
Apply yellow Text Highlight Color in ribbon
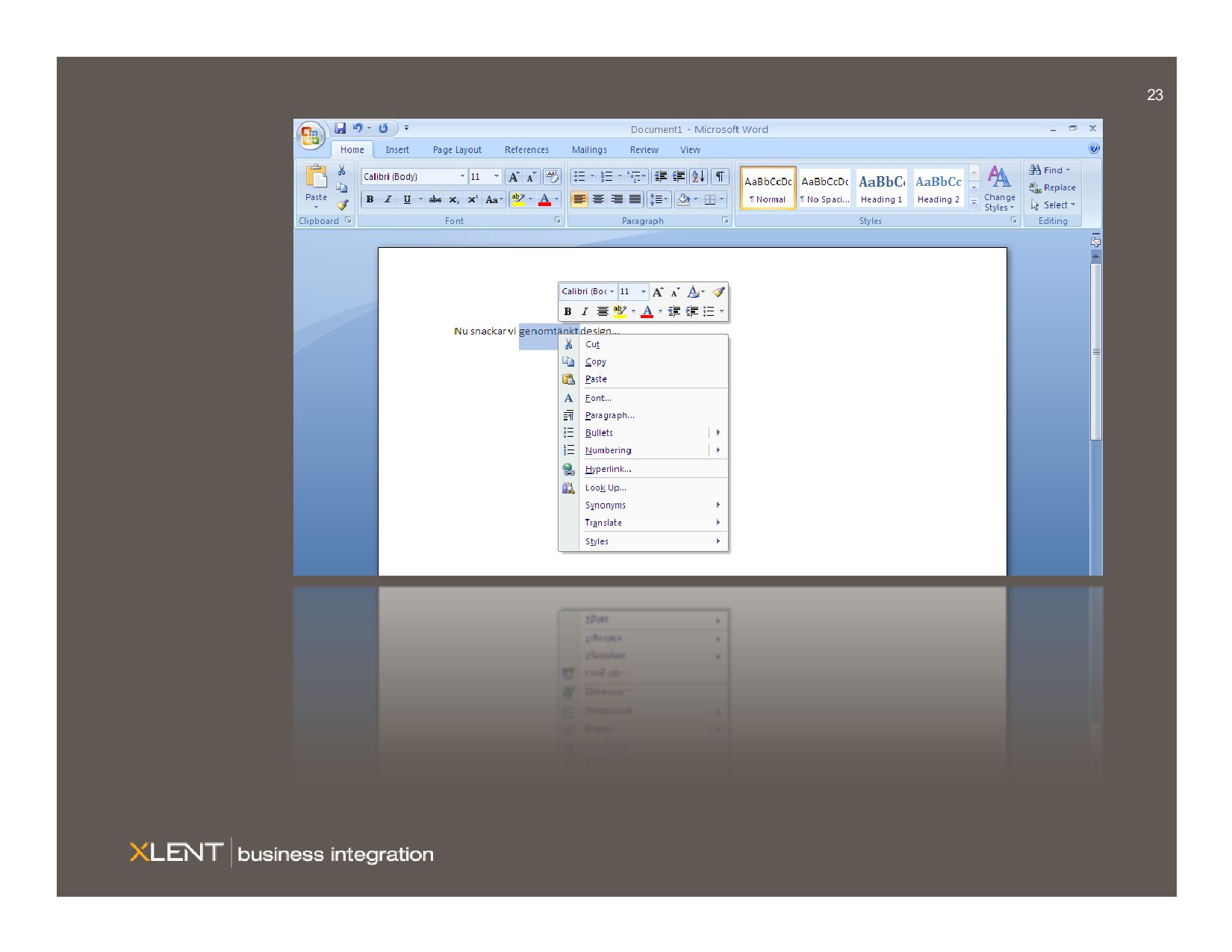(518, 199)
